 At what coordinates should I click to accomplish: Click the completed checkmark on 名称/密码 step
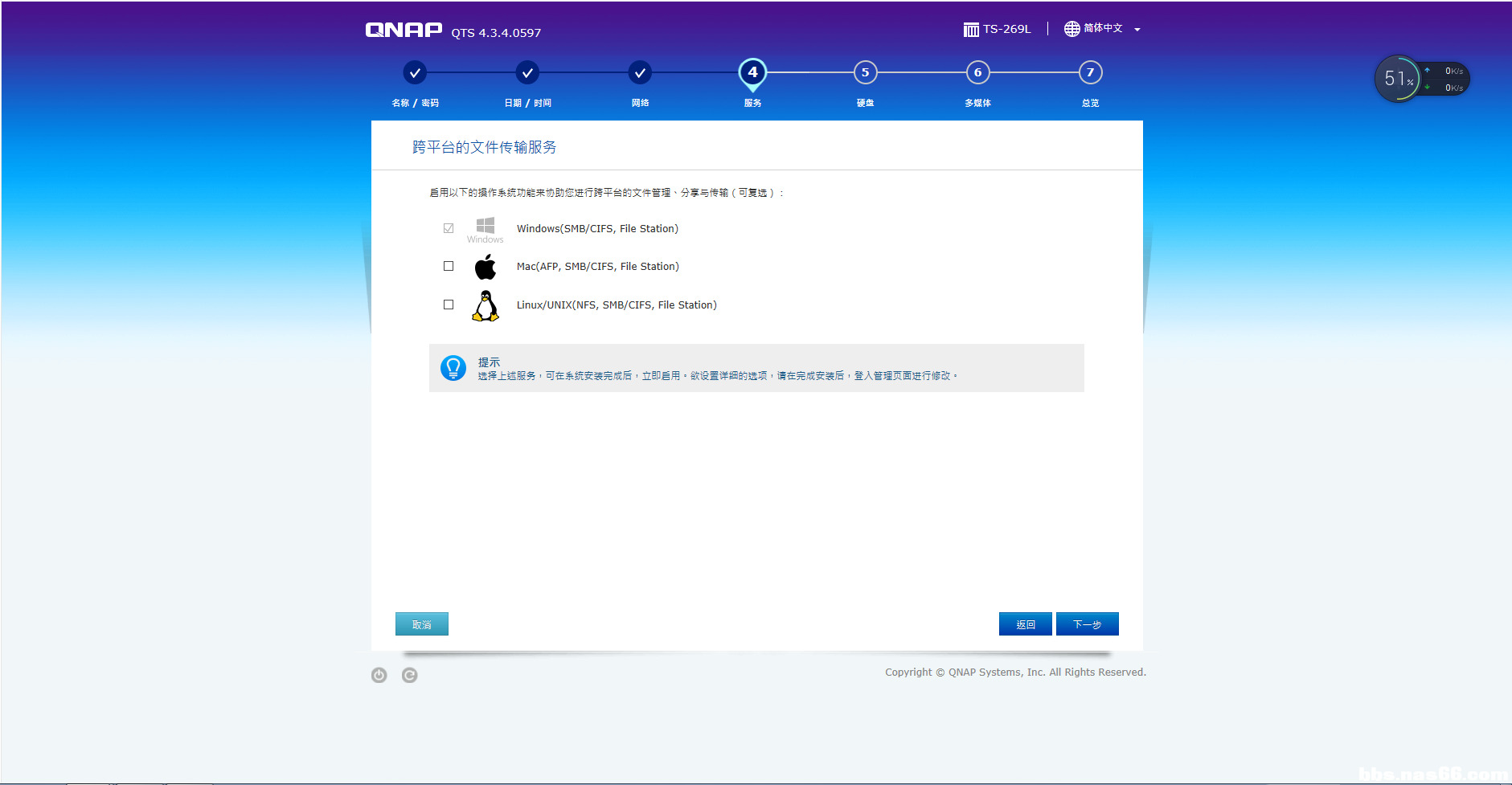[x=415, y=72]
